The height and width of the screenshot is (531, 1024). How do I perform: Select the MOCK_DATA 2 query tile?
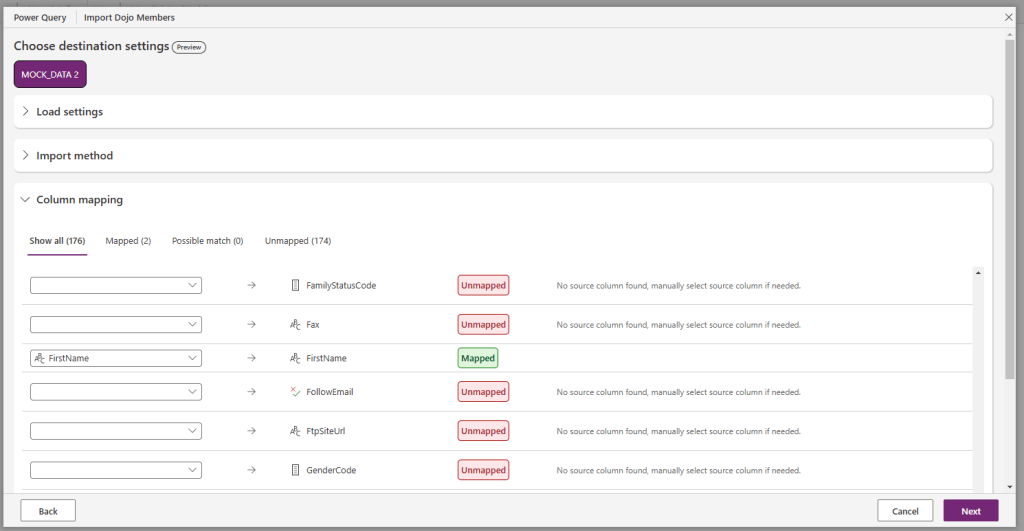pyautogui.click(x=50, y=75)
